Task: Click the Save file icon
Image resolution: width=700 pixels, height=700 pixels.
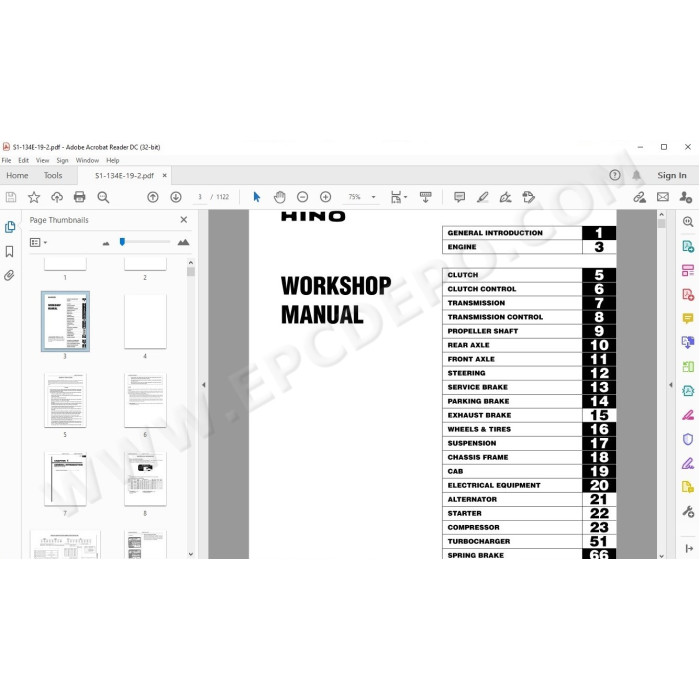Action: coord(11,197)
